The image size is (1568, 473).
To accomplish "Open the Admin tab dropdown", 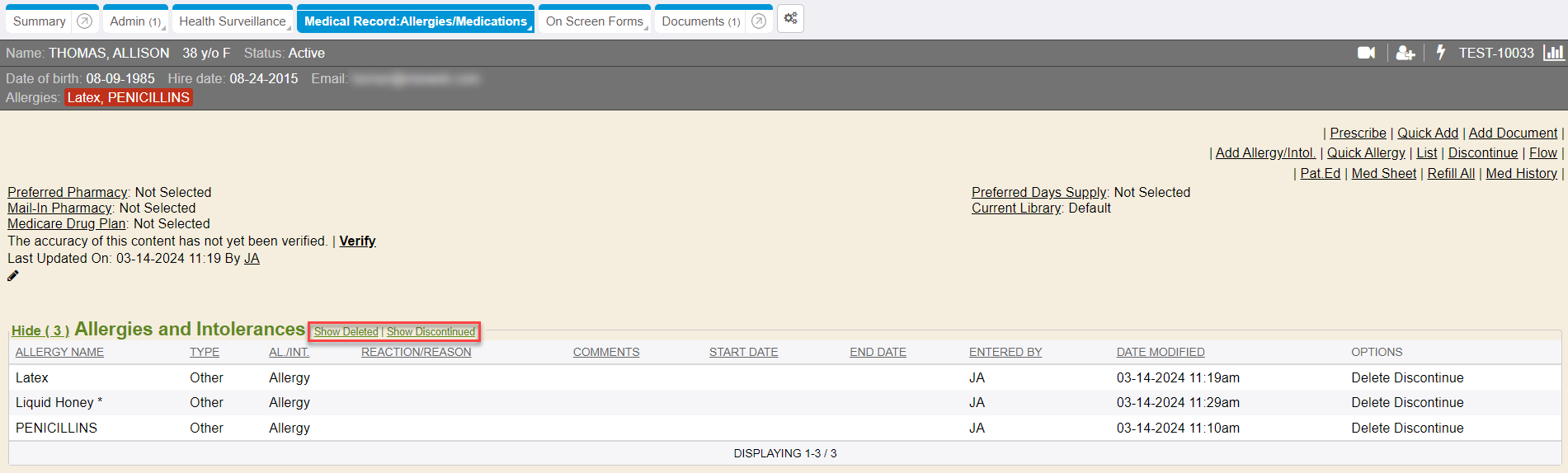I will pos(135,21).
